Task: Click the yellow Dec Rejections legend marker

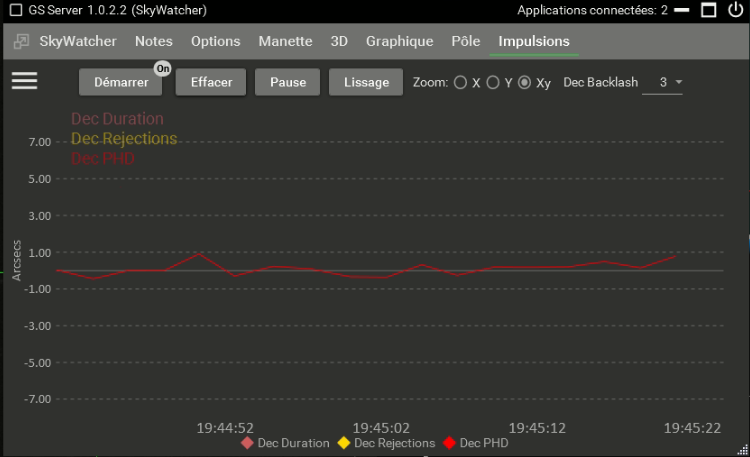Action: click(x=343, y=443)
